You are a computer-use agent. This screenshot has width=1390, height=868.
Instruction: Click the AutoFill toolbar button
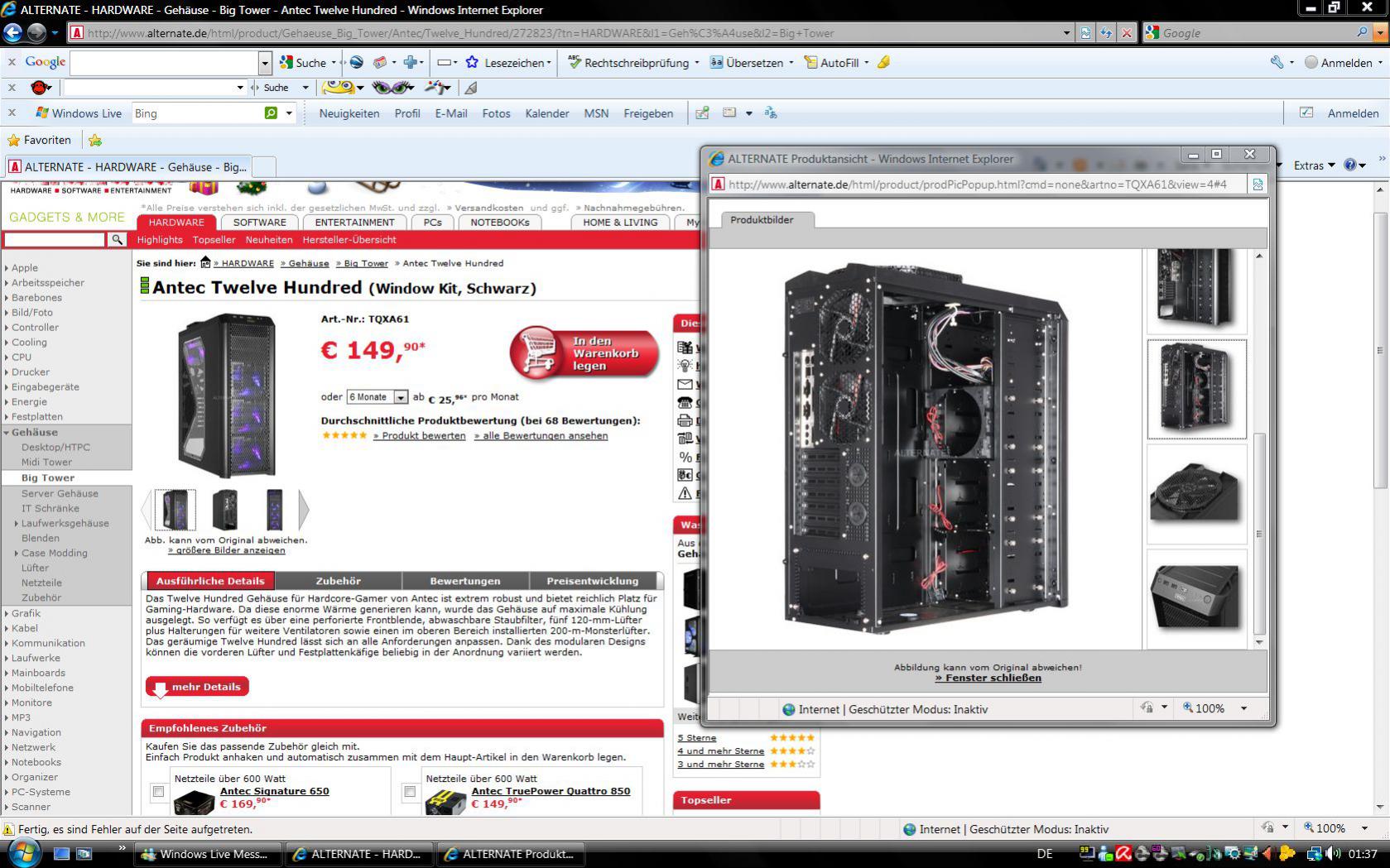pos(836,63)
